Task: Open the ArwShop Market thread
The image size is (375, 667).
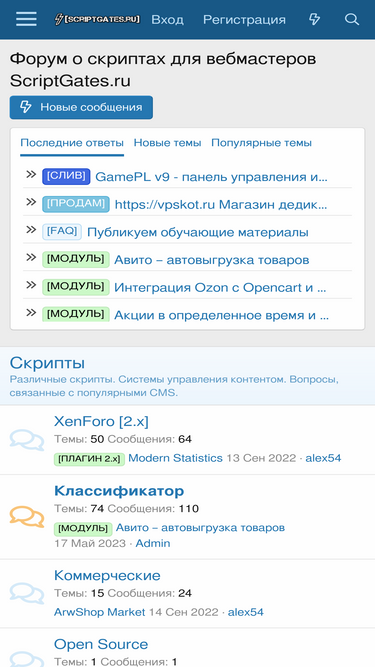Action: point(99,612)
